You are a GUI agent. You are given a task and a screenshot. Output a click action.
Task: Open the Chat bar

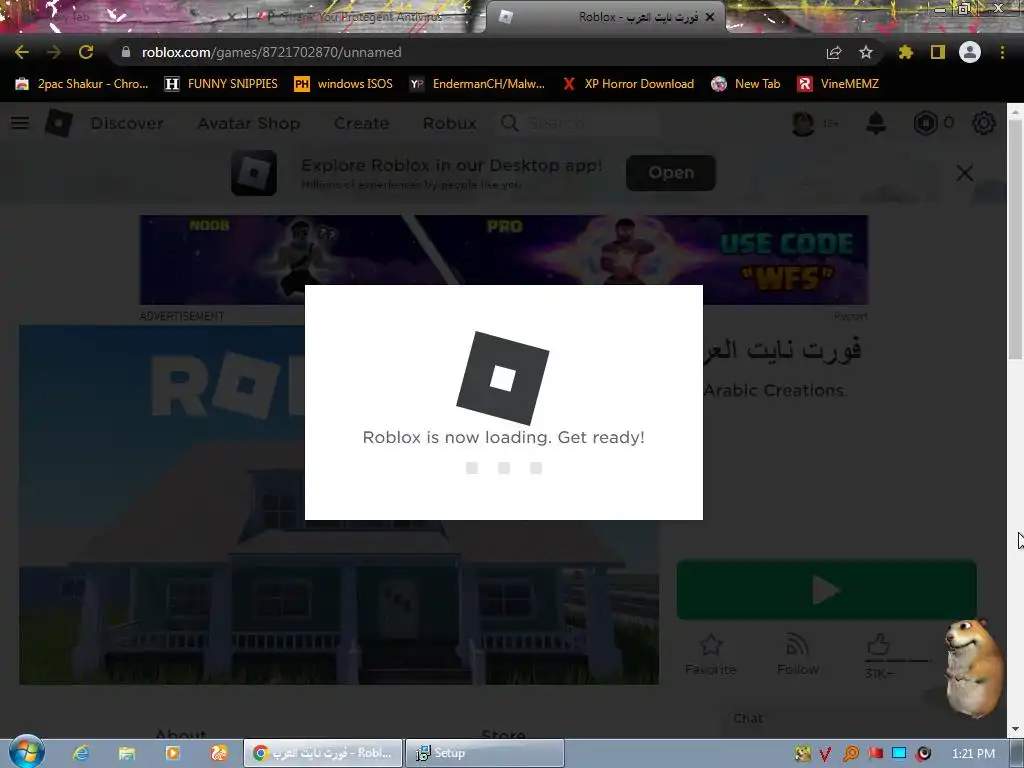[748, 718]
